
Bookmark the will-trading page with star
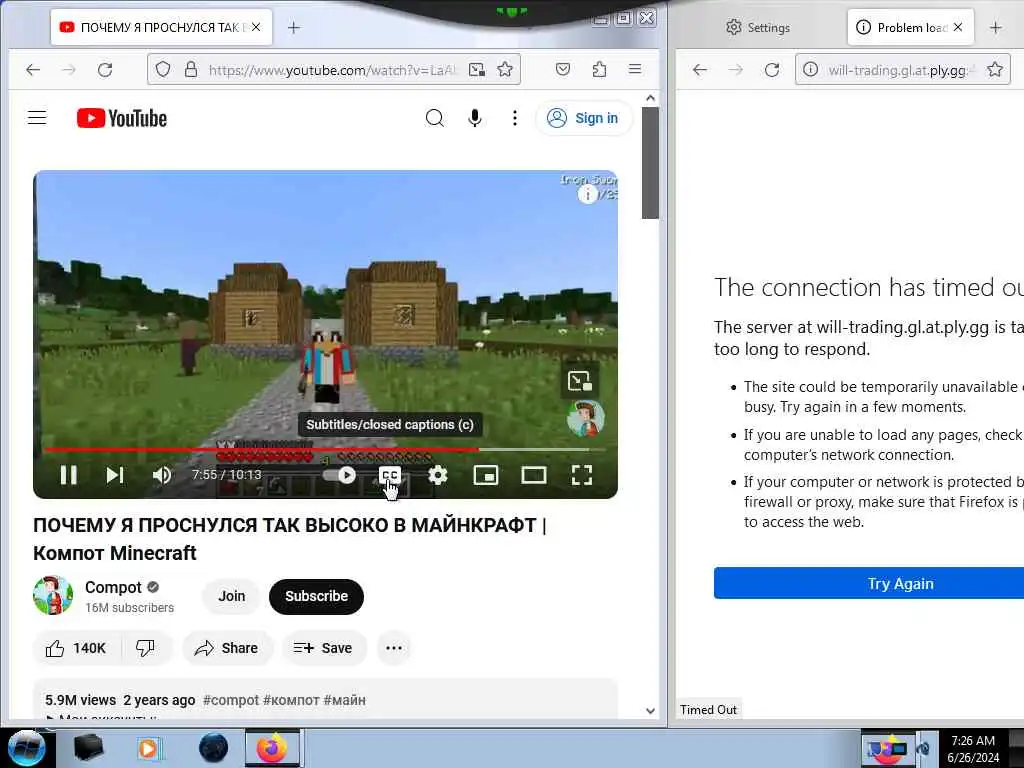pyautogui.click(x=995, y=69)
